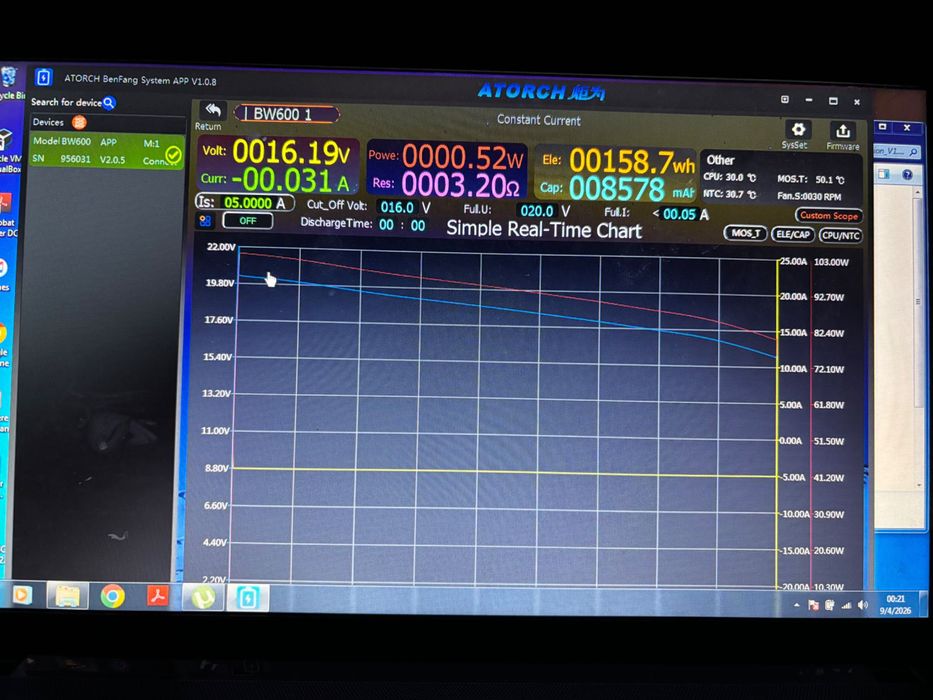
Task: Click the Action Center flag icon in system tray
Action: point(813,605)
